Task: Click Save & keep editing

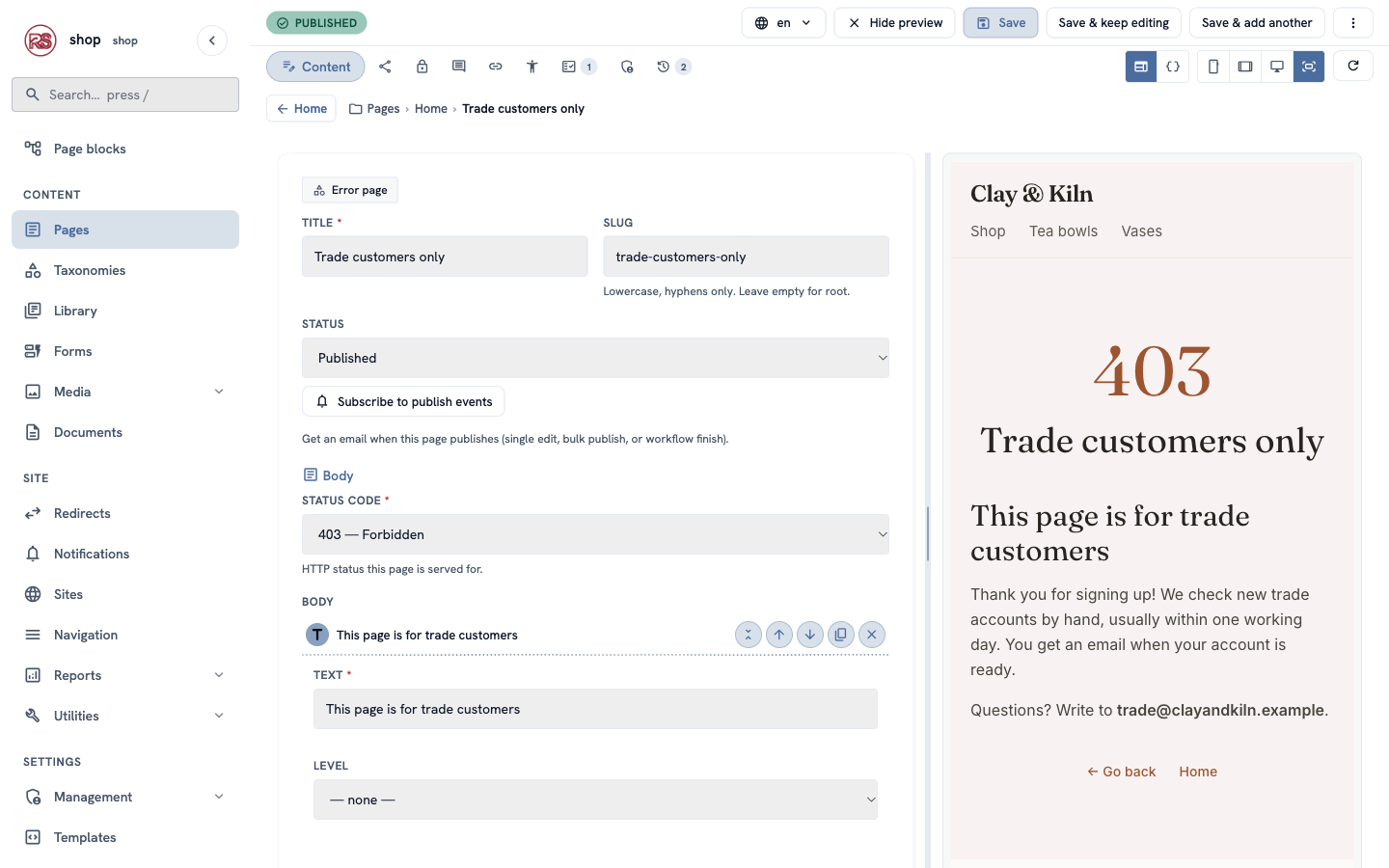Action: pos(1113,23)
